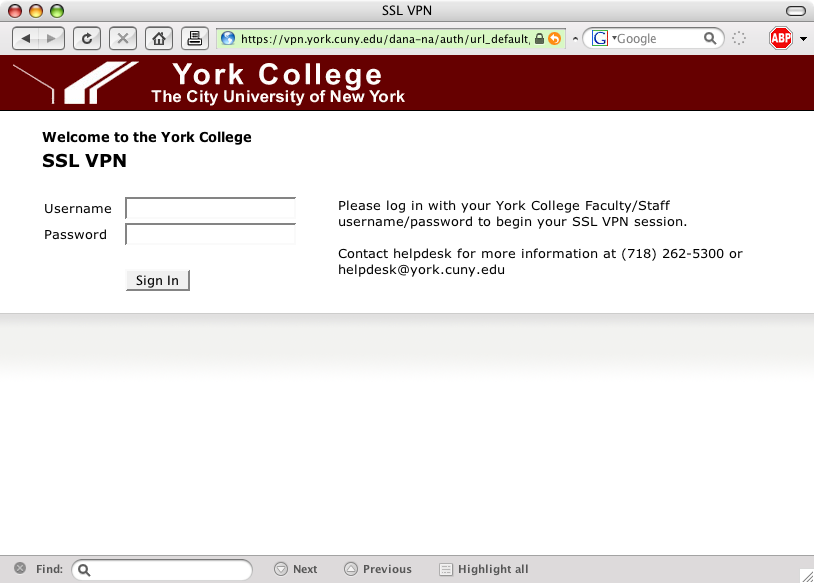
Task: Click in the Find text field
Action: (x=162, y=570)
